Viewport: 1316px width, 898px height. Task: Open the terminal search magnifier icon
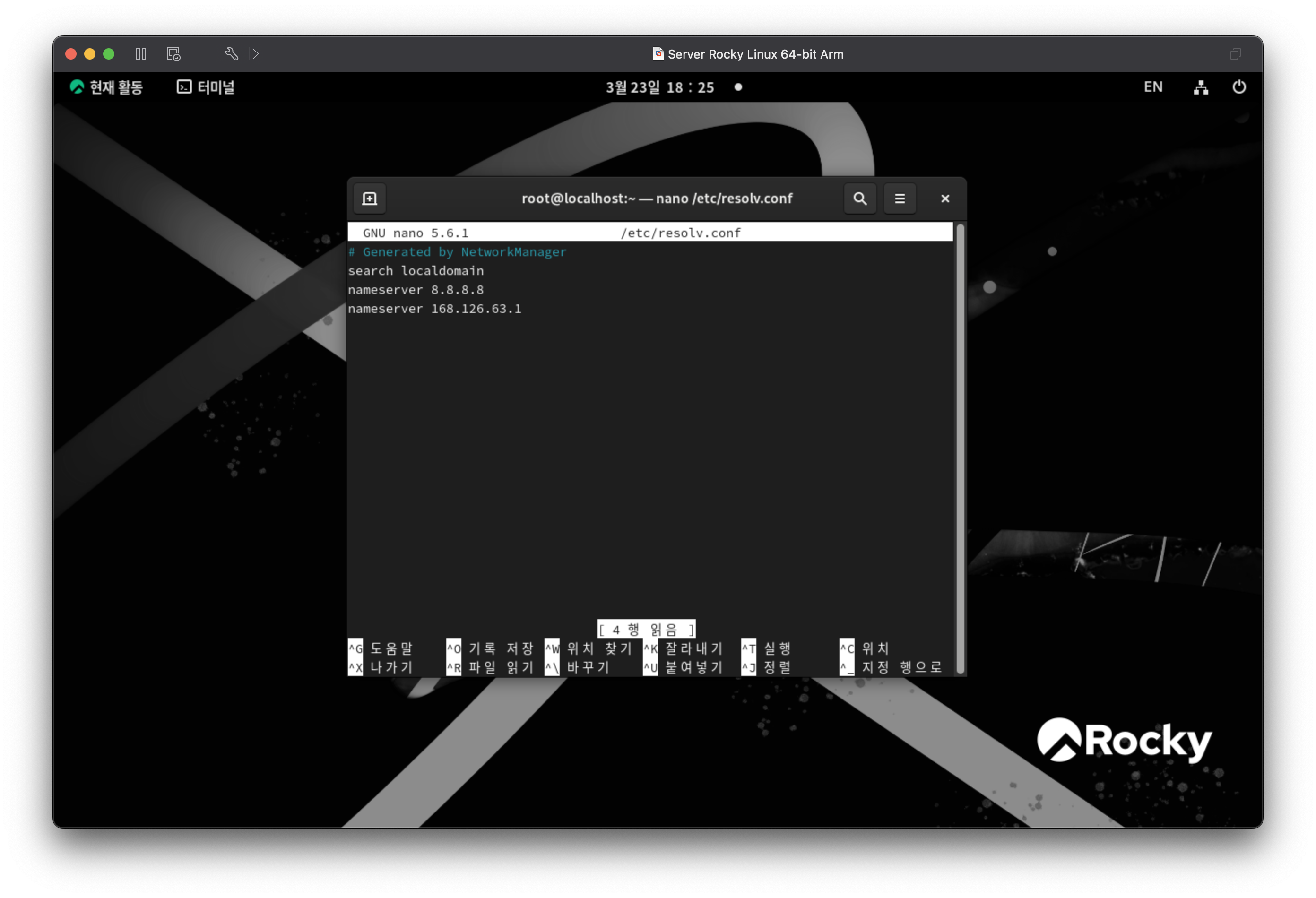859,199
